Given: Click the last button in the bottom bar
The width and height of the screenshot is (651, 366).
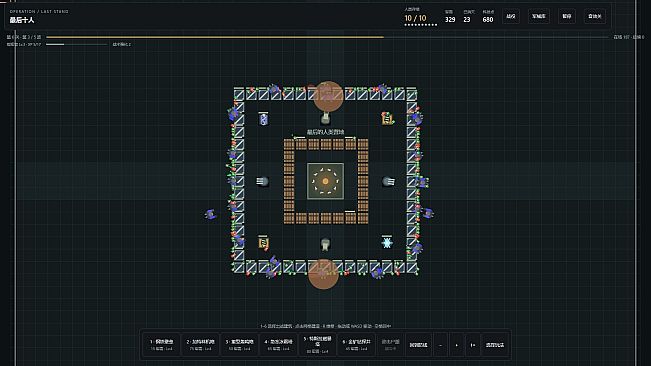Looking at the screenshot, I should pos(495,345).
